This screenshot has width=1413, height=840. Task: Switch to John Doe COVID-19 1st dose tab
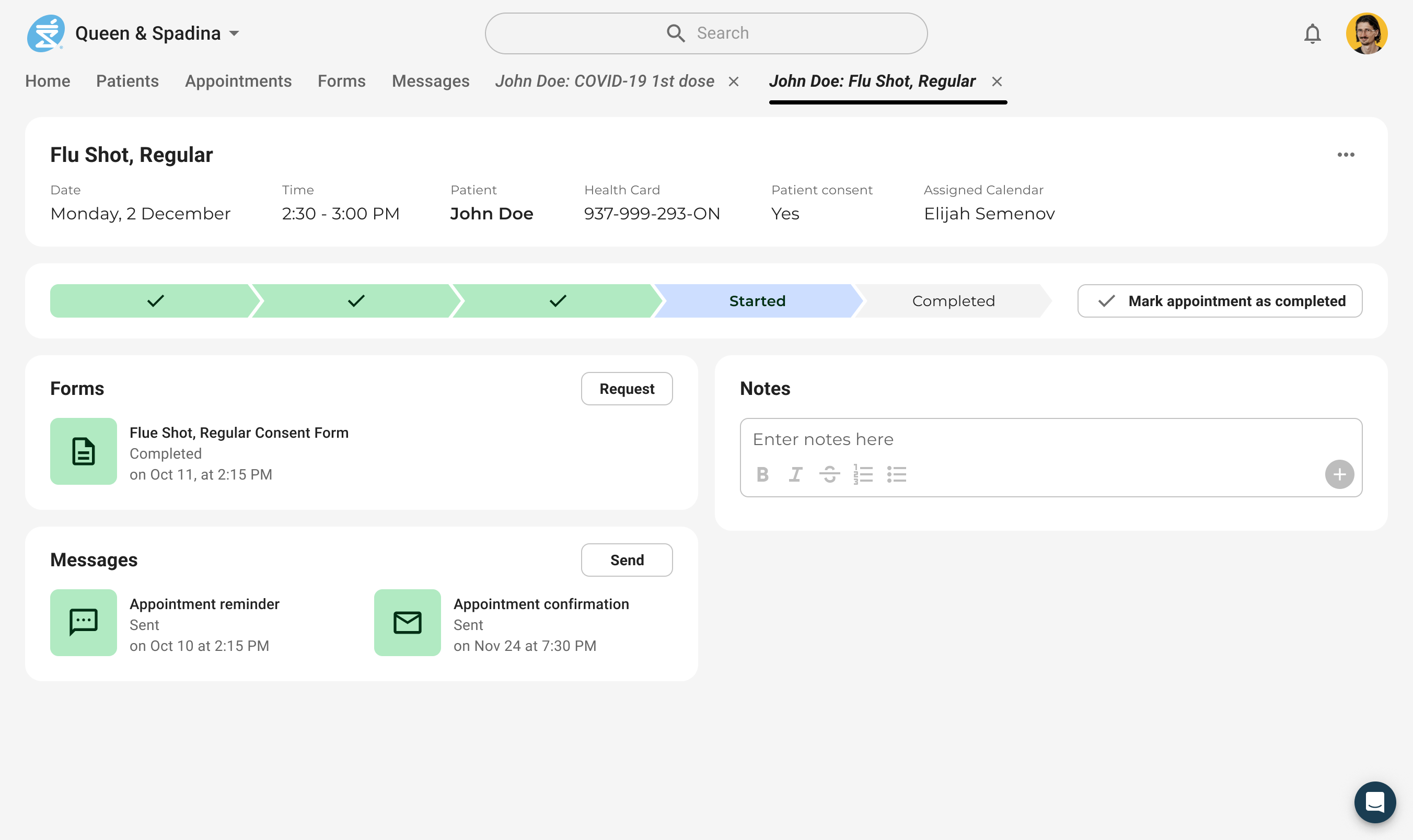pos(605,81)
